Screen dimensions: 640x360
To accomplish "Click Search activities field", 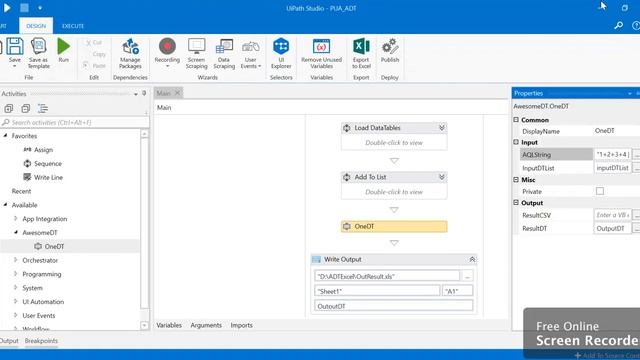I will (75, 122).
